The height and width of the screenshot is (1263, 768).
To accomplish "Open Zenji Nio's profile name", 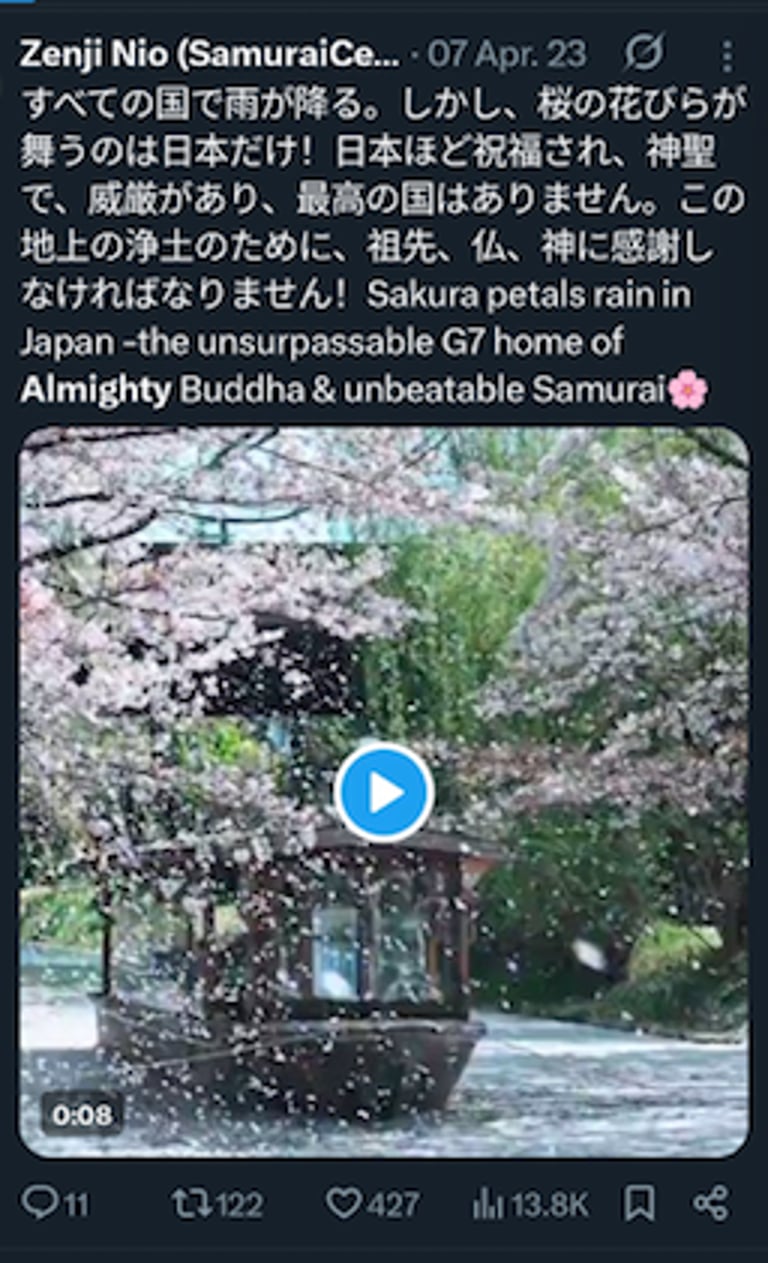I will point(209,54).
